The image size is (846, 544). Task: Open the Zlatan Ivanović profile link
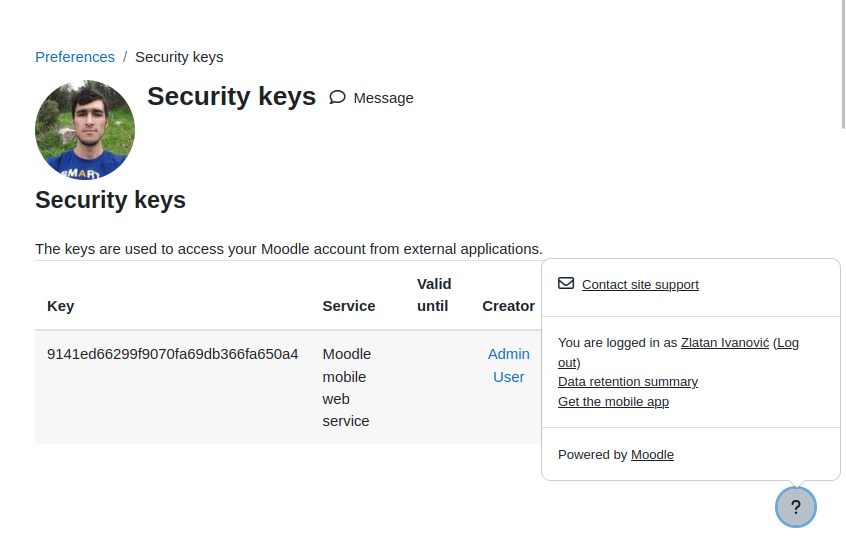(x=725, y=343)
